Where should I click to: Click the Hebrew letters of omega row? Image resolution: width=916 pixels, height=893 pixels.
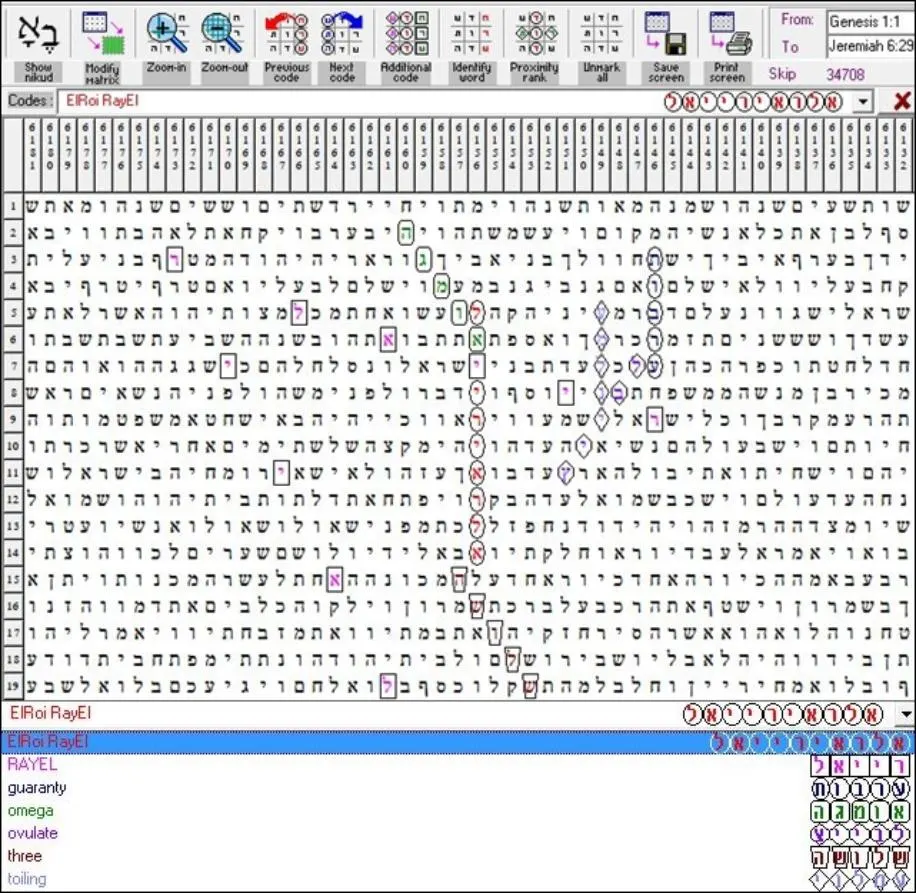[860, 811]
